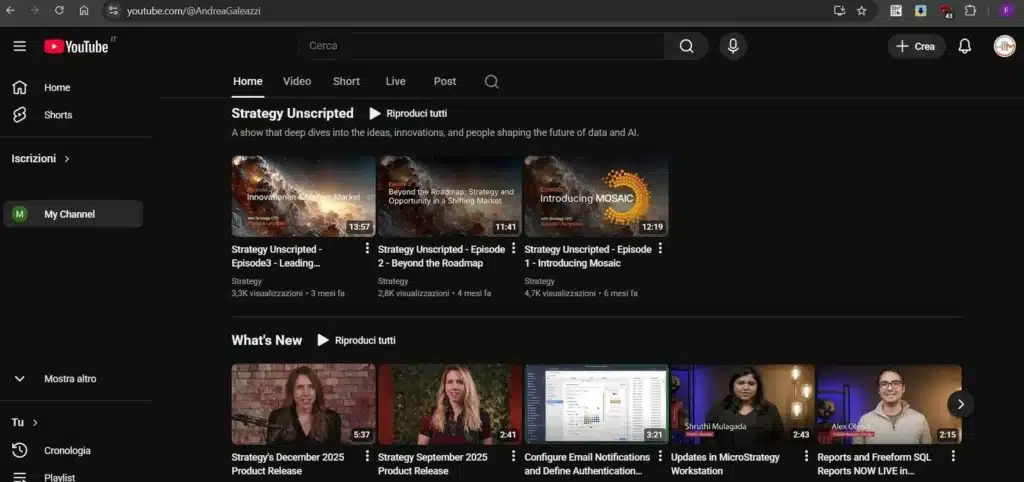Open Strategy's December 2025 Product Release thumbnail
The width and height of the screenshot is (1024, 482).
303,404
